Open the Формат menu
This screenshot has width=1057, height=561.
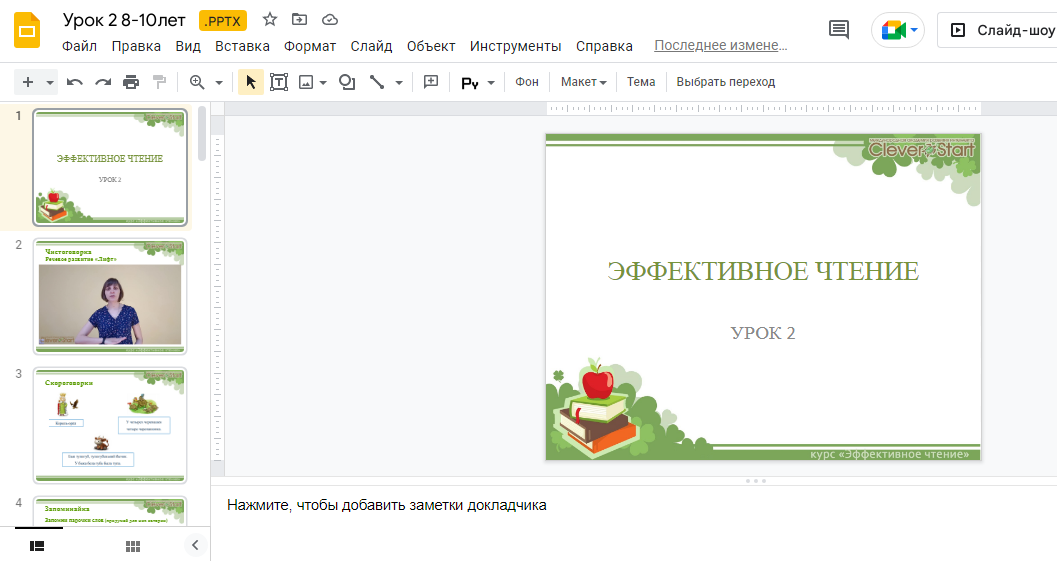pos(310,46)
